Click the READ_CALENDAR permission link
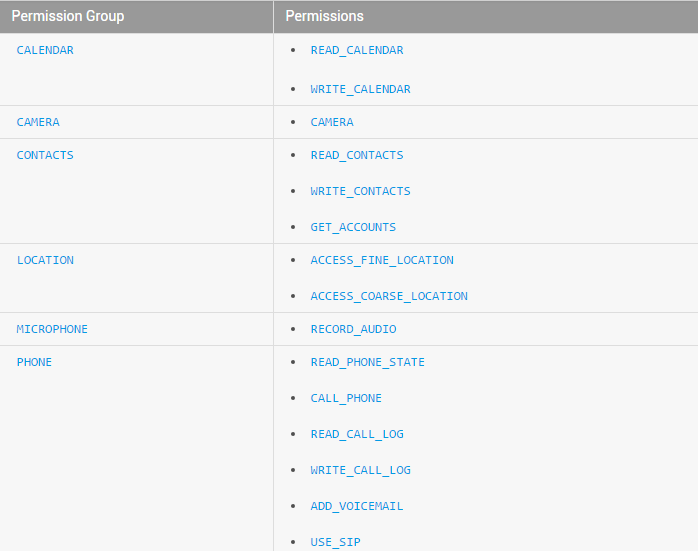This screenshot has height=551, width=698. pos(357,50)
